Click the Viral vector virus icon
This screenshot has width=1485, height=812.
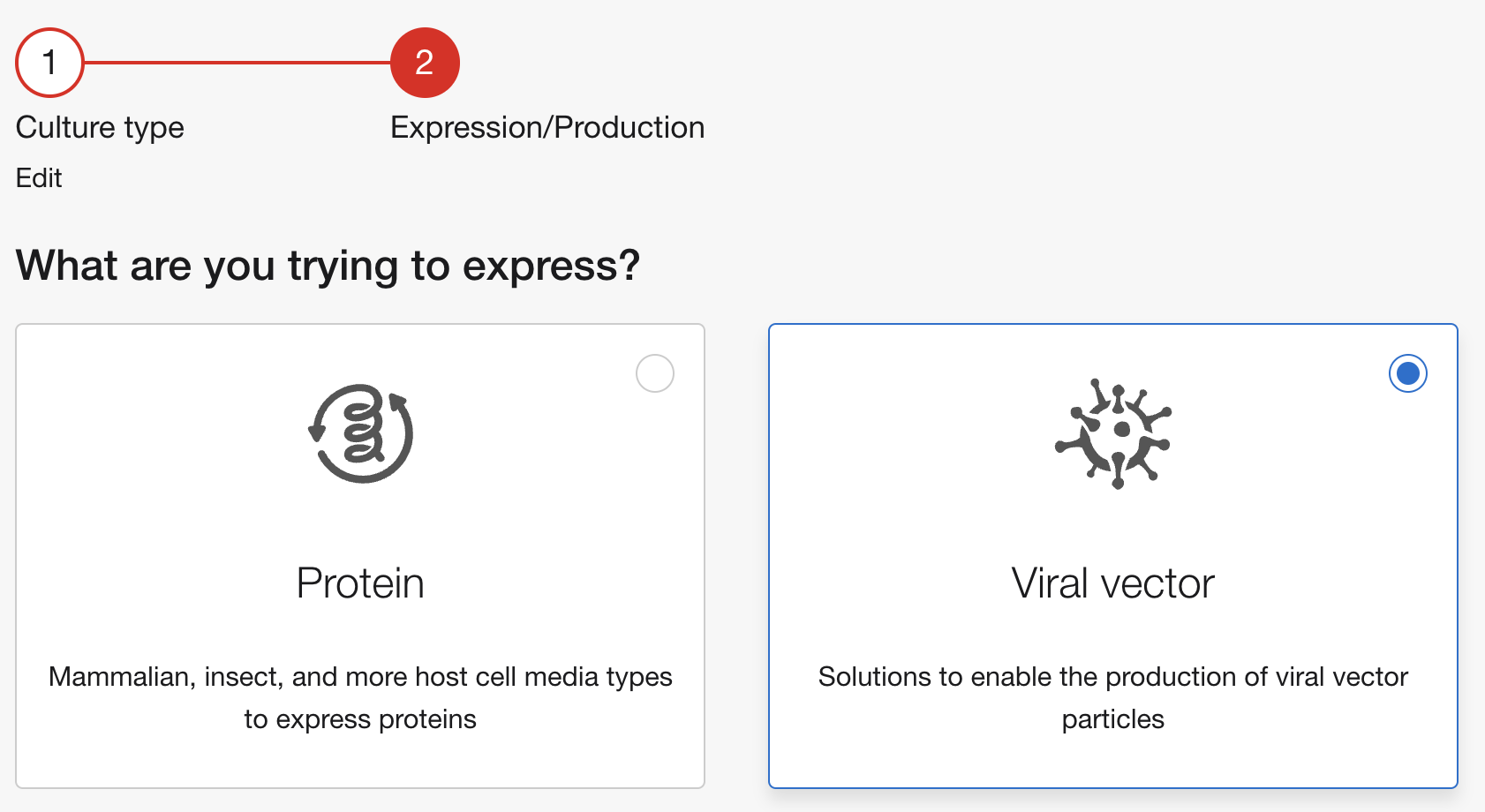pyautogui.click(x=1113, y=433)
